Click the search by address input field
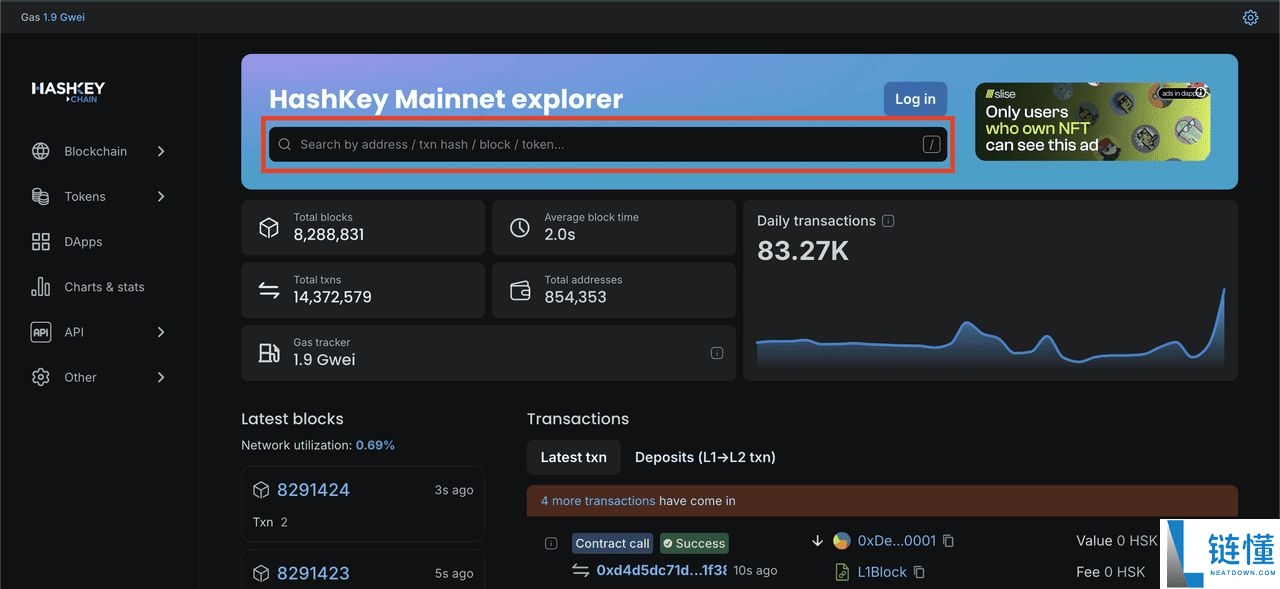Screen dimensions: 1280x589 pos(608,144)
